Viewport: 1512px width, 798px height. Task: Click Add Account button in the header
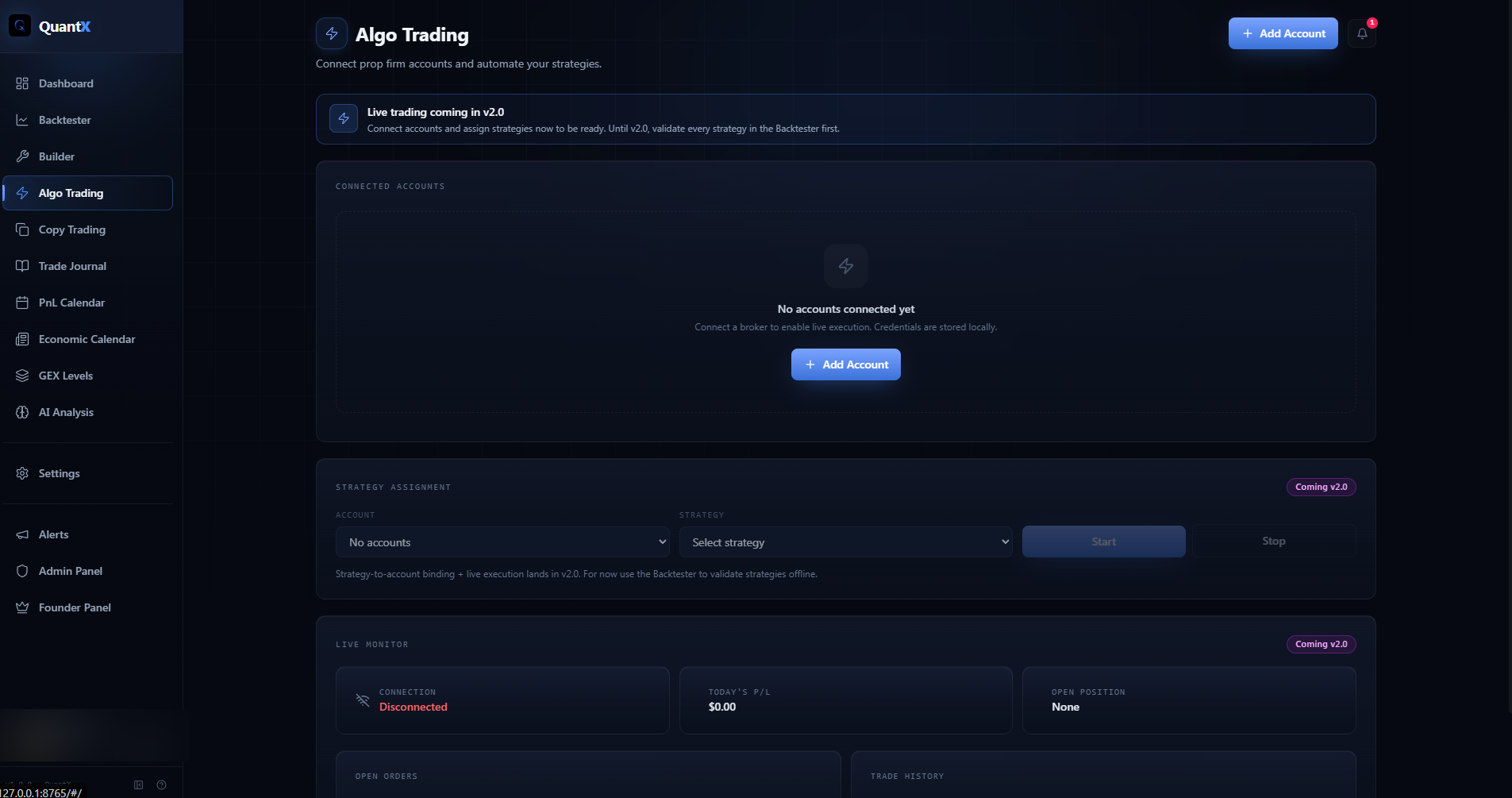(x=1283, y=33)
